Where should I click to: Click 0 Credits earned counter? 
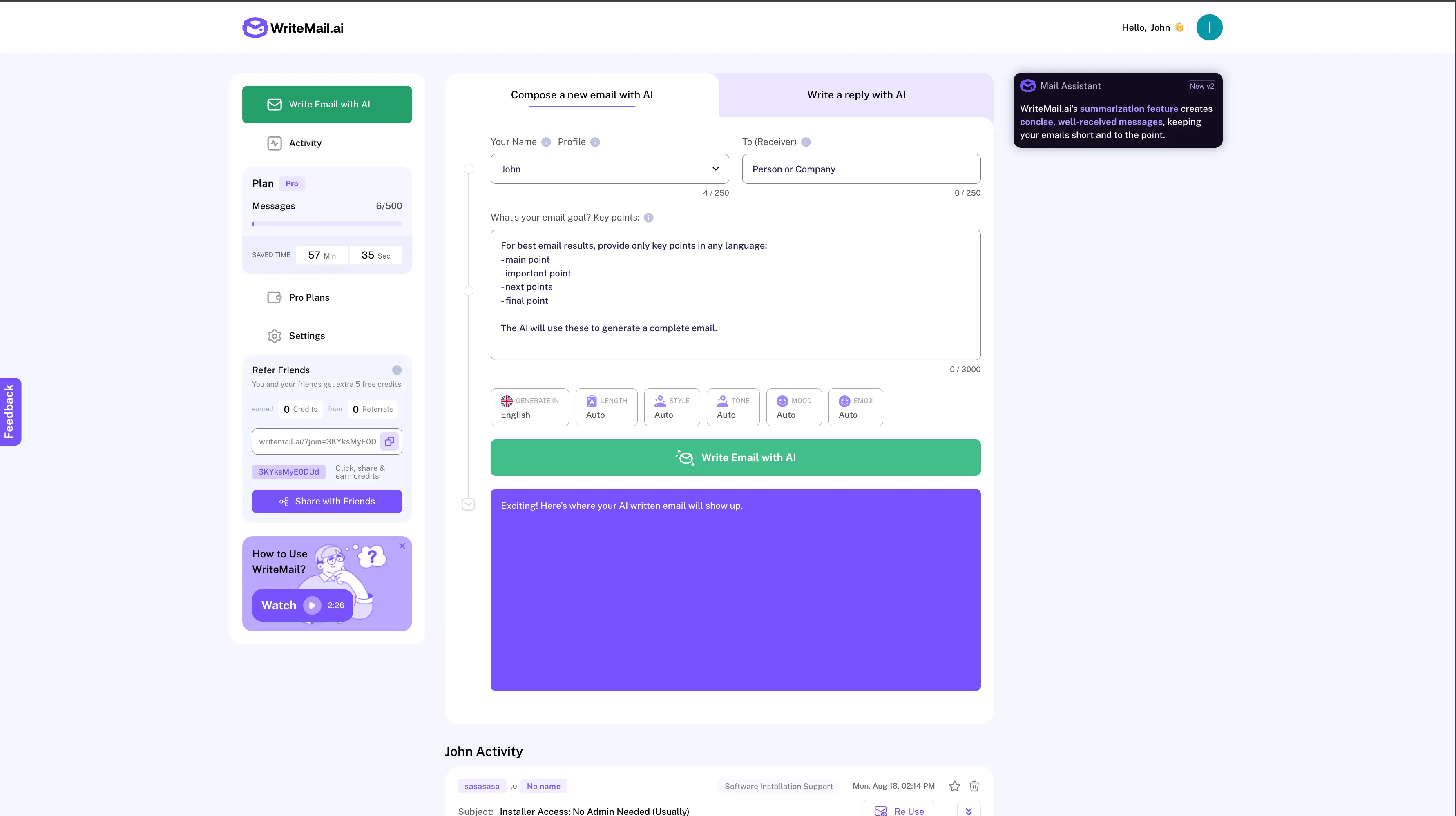point(300,409)
